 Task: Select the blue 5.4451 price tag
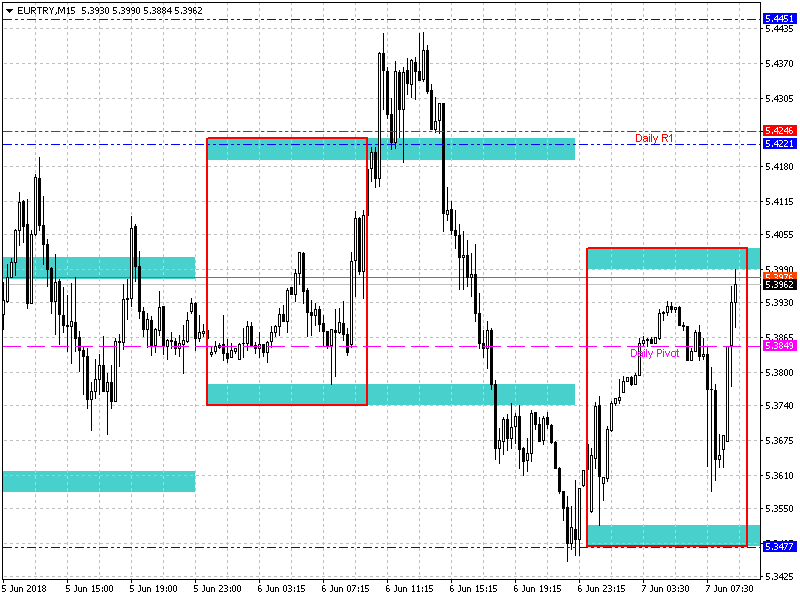tap(779, 19)
